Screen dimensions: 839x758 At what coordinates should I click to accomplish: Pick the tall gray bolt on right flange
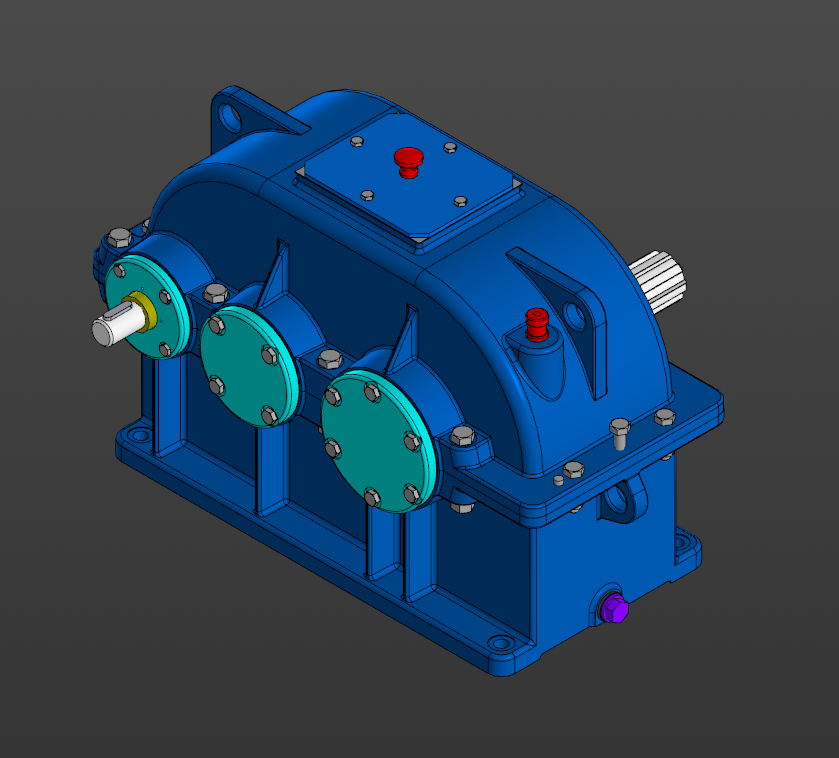[619, 432]
